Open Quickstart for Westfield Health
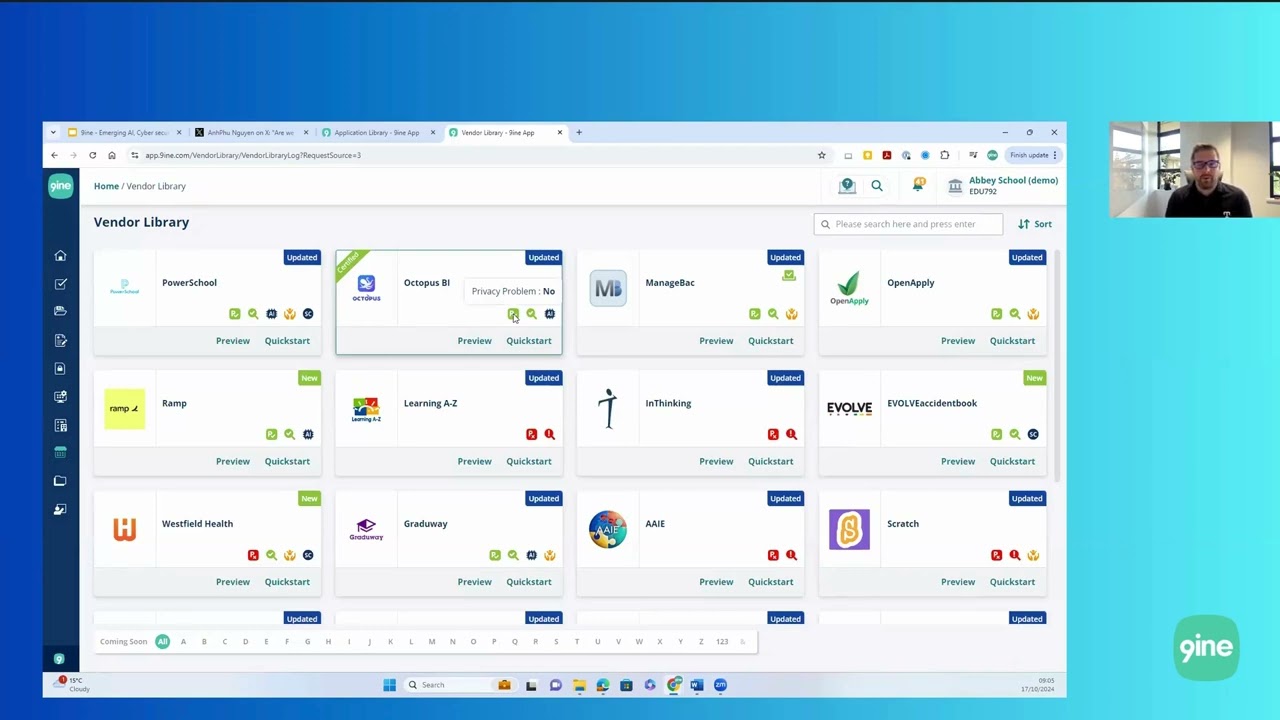1280x720 pixels. tap(287, 582)
